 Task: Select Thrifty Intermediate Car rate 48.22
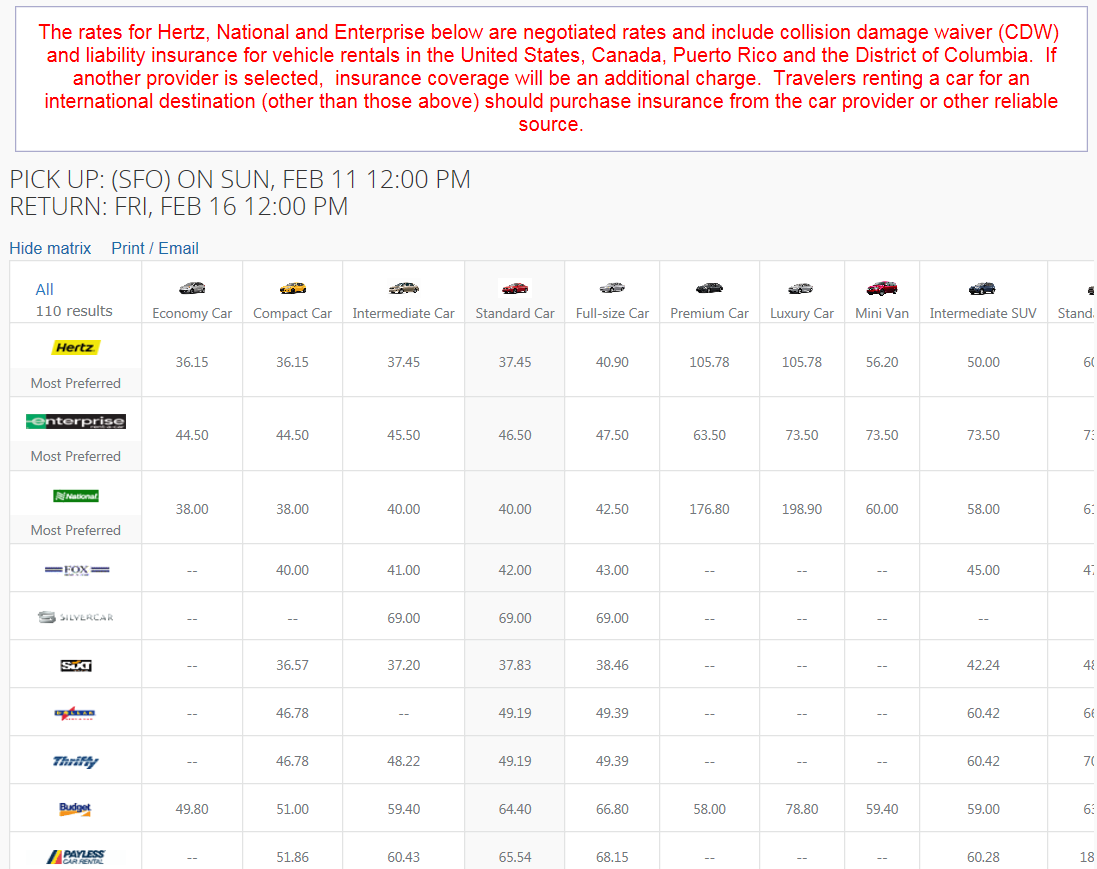click(404, 761)
